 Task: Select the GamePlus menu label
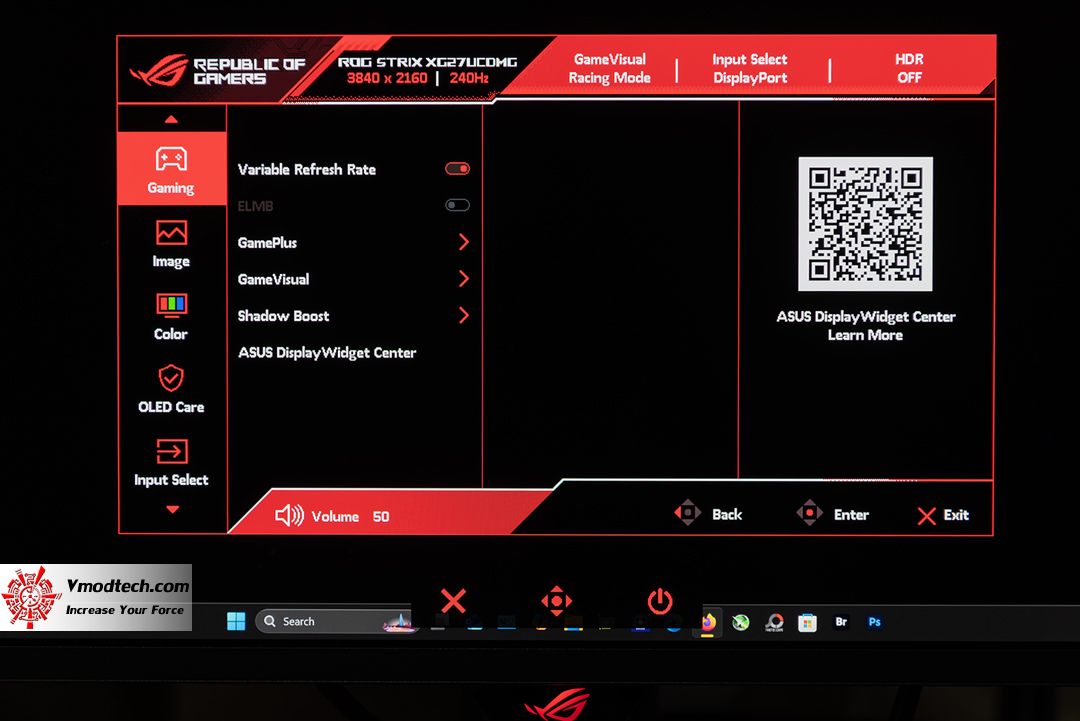click(x=267, y=242)
